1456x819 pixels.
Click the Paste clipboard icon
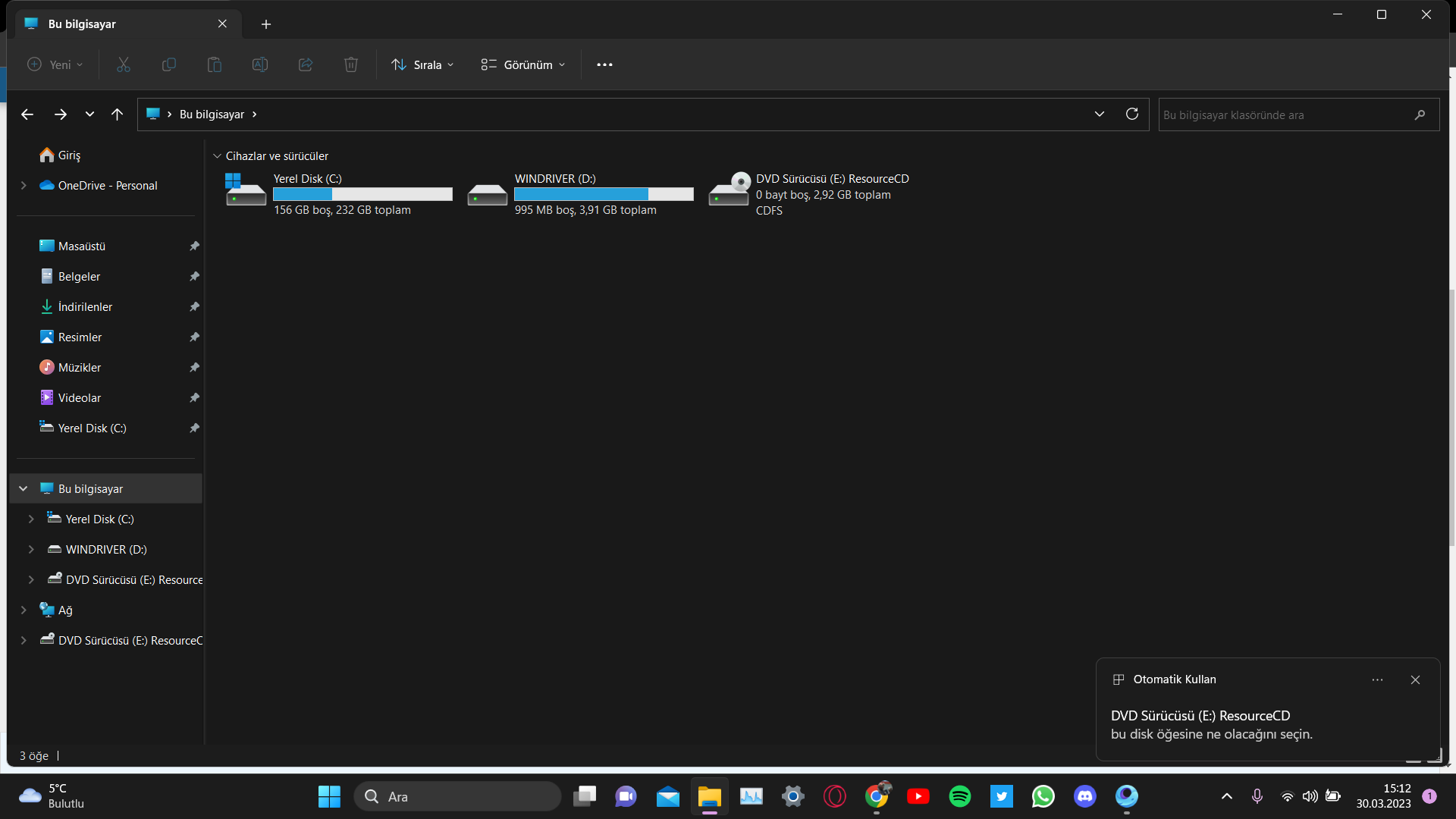pyautogui.click(x=215, y=64)
